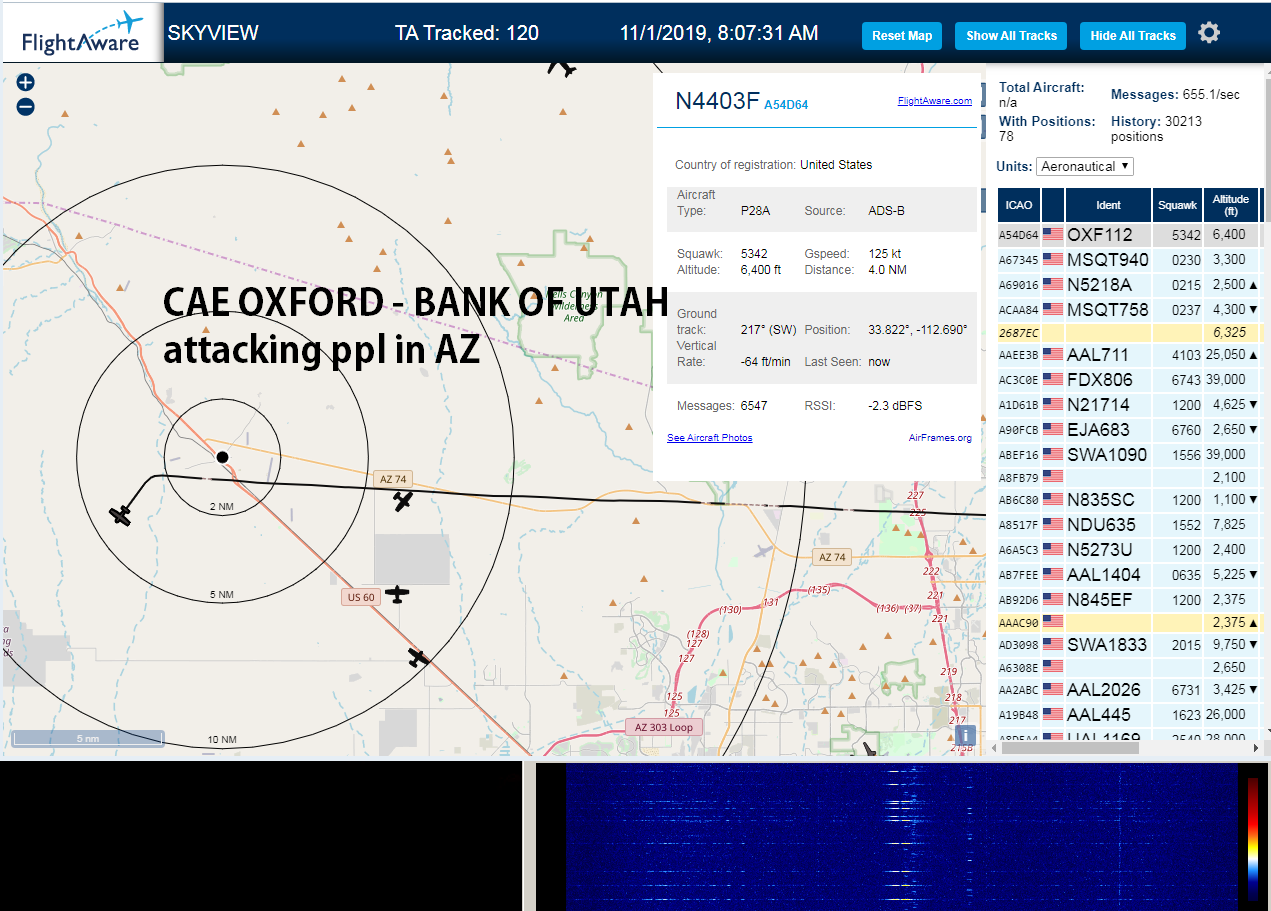Click the N4403F registration heading

click(x=717, y=101)
